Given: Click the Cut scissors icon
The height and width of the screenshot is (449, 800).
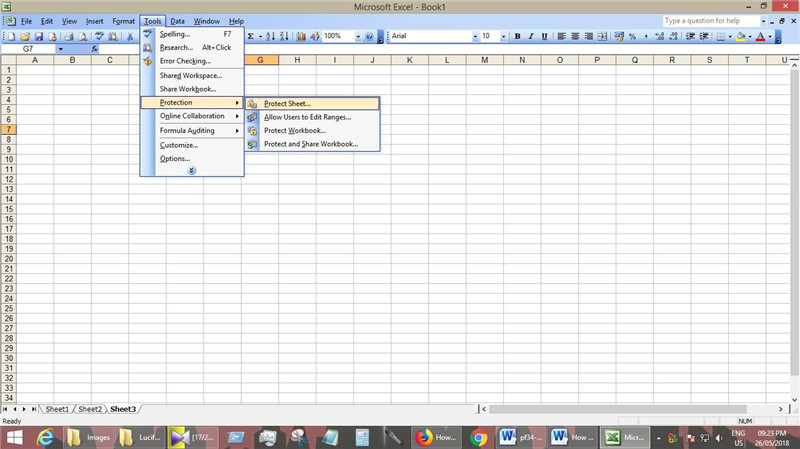Looking at the screenshot, I should point(130,36).
